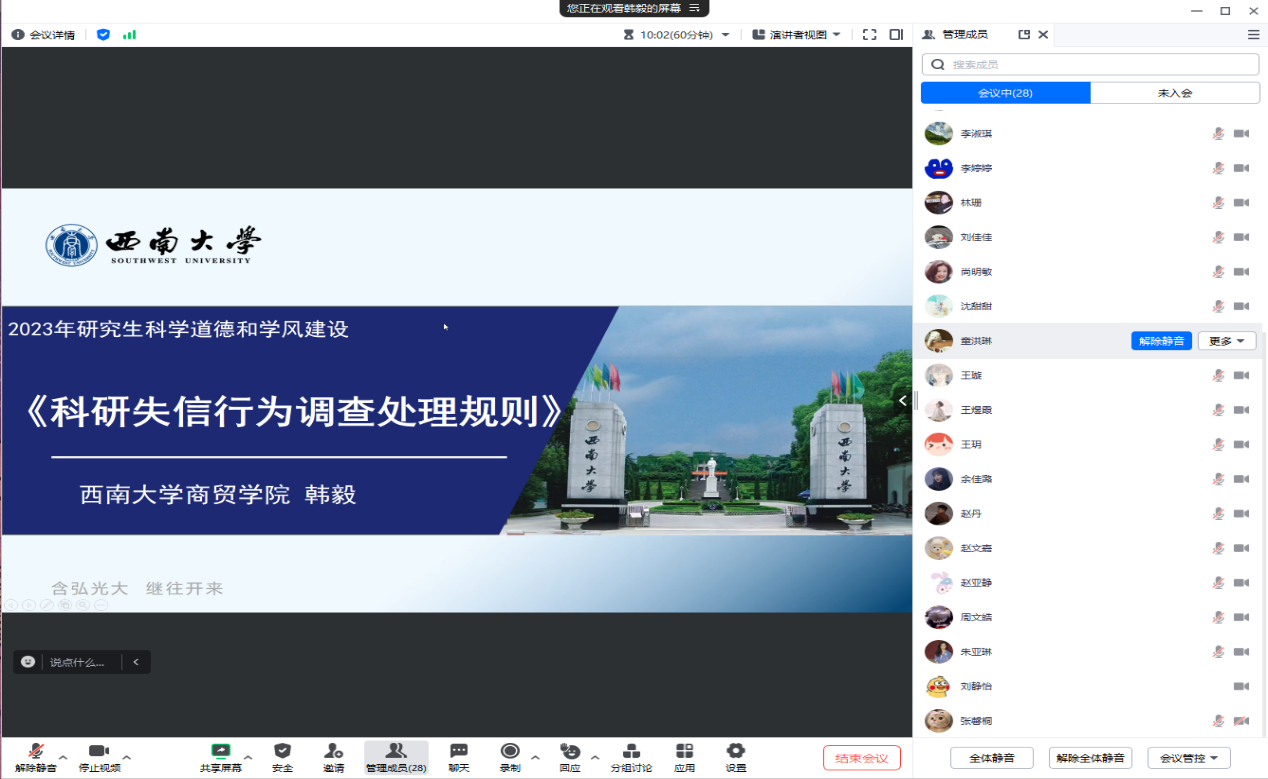
Task: Click the 搜索成员 search field
Action: click(1090, 64)
